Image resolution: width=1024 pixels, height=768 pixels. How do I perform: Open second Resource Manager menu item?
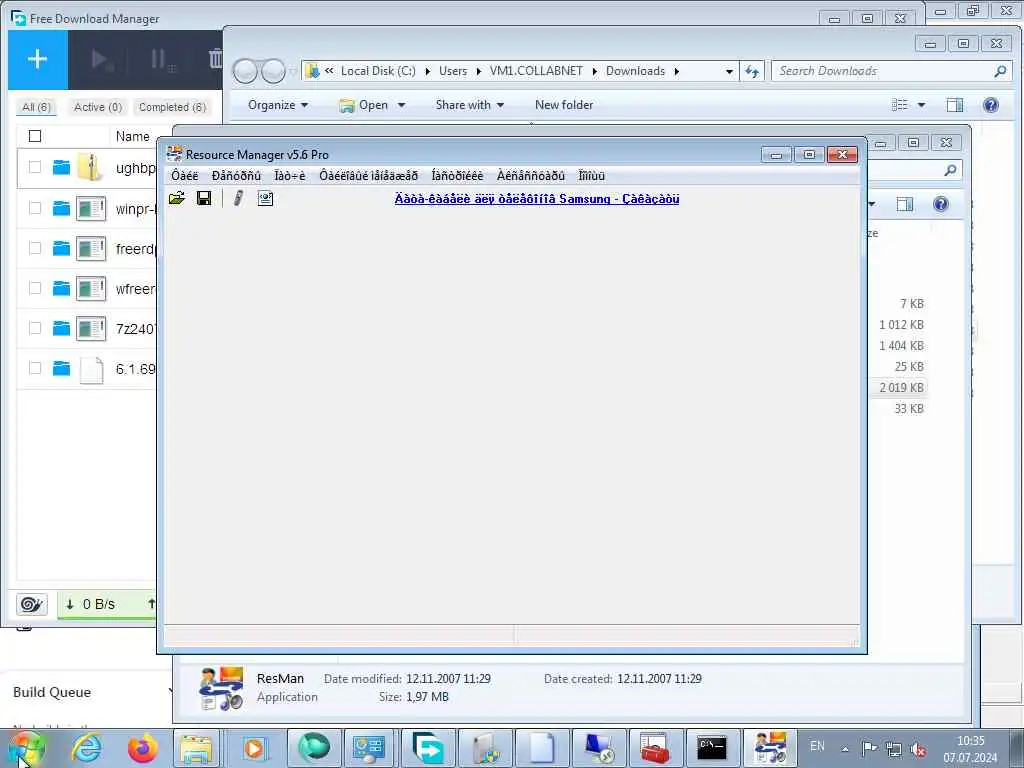(236, 176)
